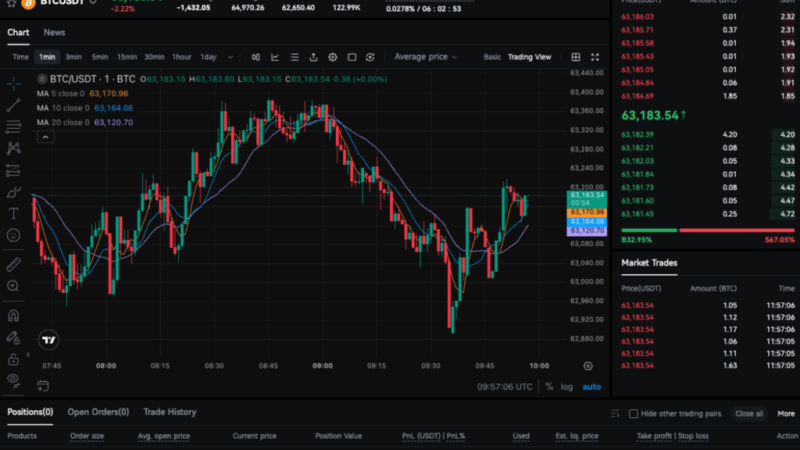Open the emoji icons tool

[14, 235]
